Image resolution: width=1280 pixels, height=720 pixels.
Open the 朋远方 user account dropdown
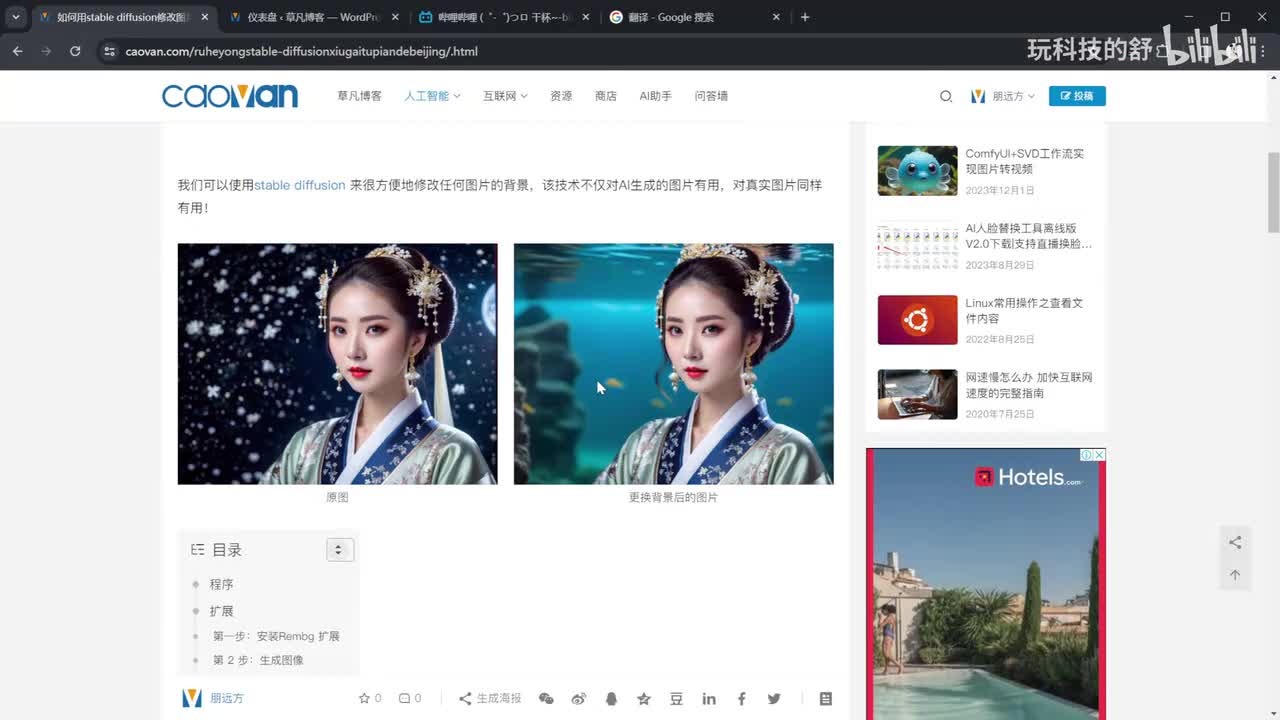click(x=1003, y=96)
